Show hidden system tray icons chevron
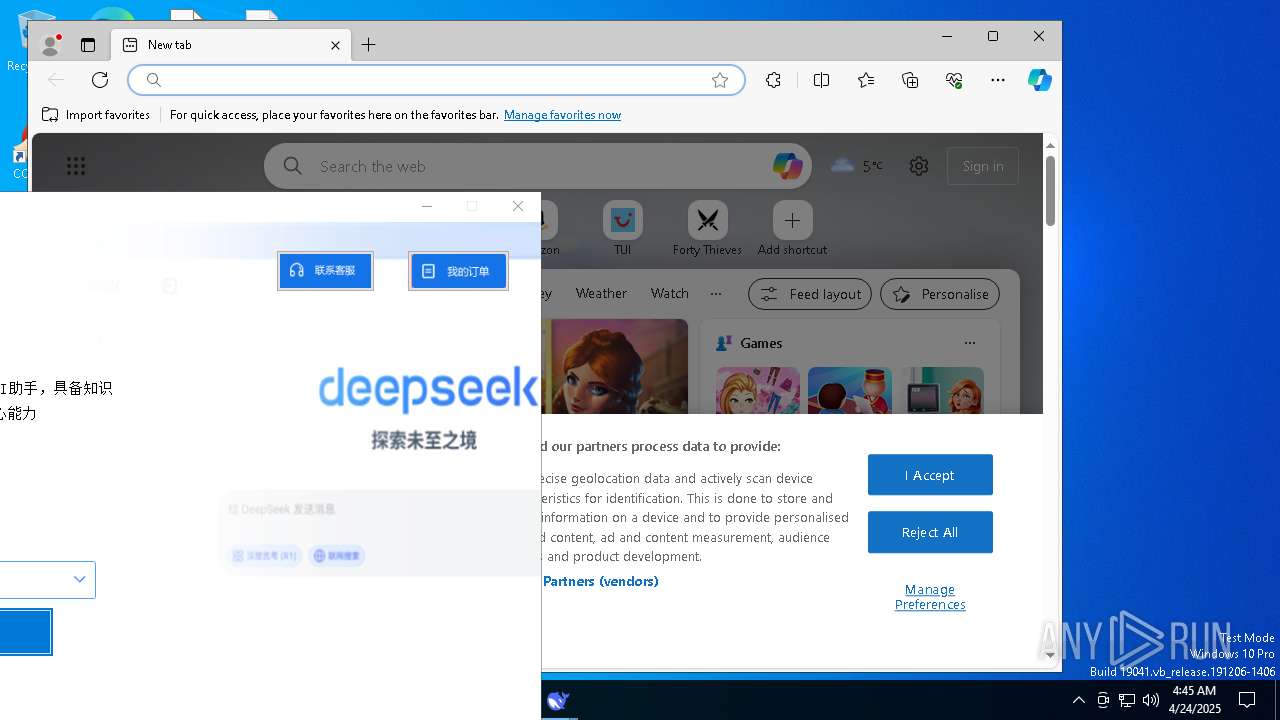The width and height of the screenshot is (1280, 720). [1078, 700]
